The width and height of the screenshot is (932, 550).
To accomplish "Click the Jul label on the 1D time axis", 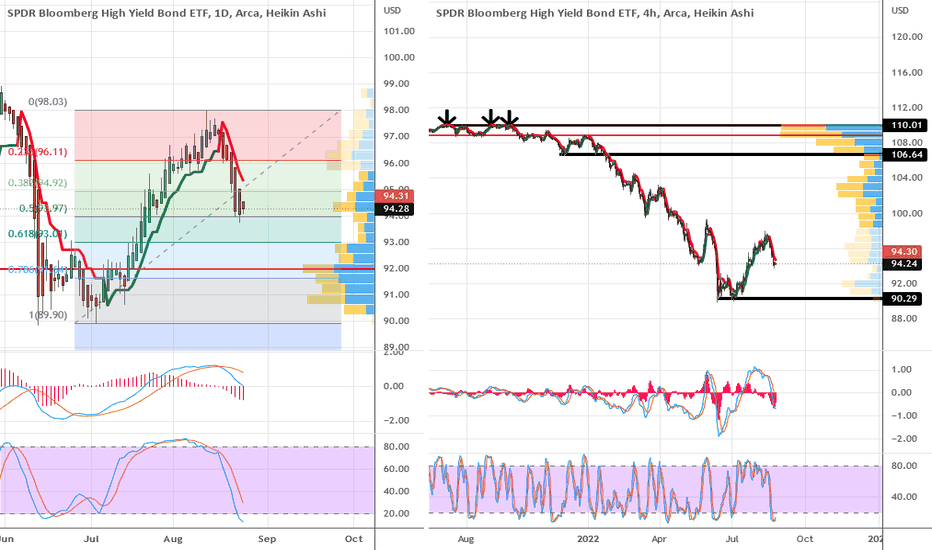I will (x=91, y=539).
